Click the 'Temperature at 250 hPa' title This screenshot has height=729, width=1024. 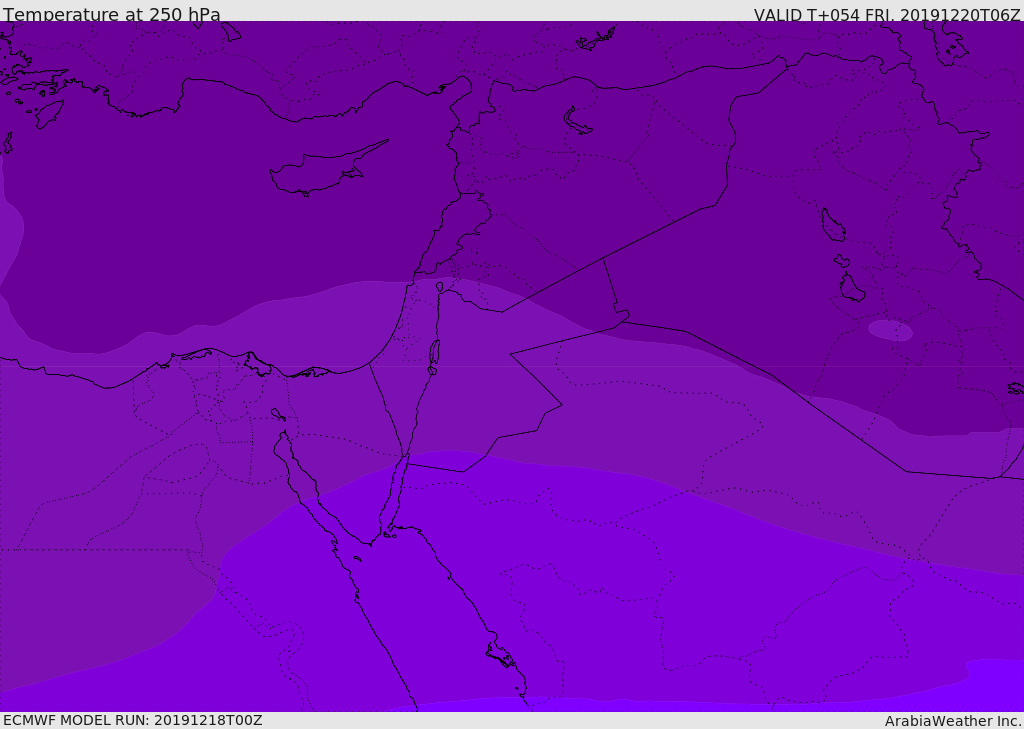click(x=112, y=14)
